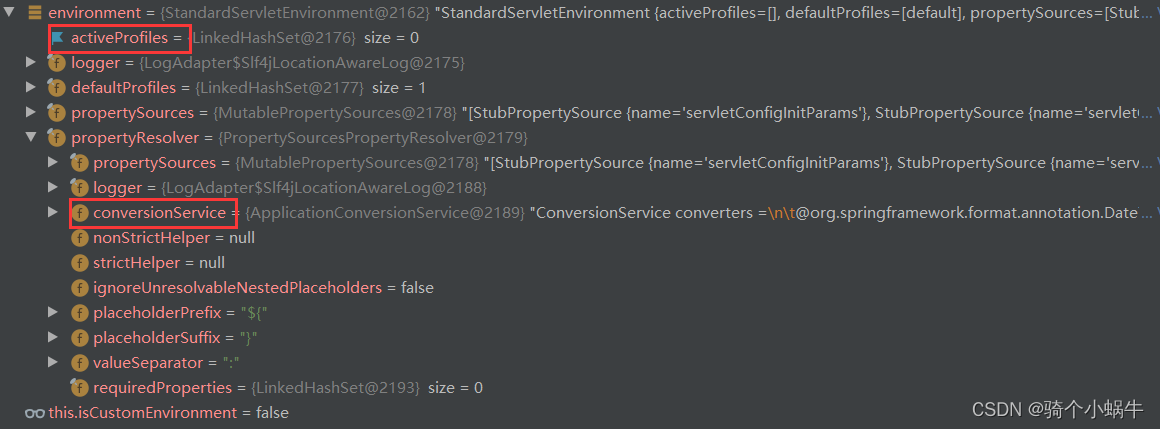Click the field icon of requiredProperties
The image size is (1160, 429).
(79, 388)
